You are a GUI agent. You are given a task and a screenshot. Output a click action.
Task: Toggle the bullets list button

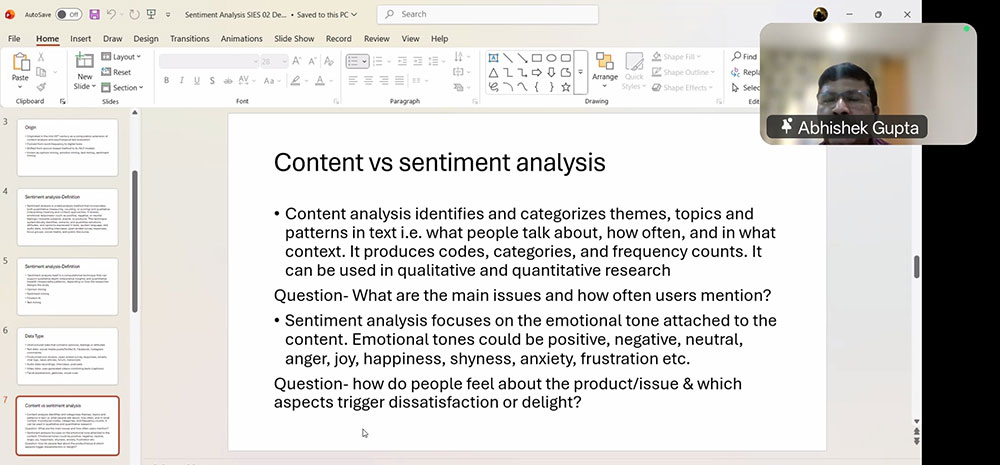coord(355,61)
